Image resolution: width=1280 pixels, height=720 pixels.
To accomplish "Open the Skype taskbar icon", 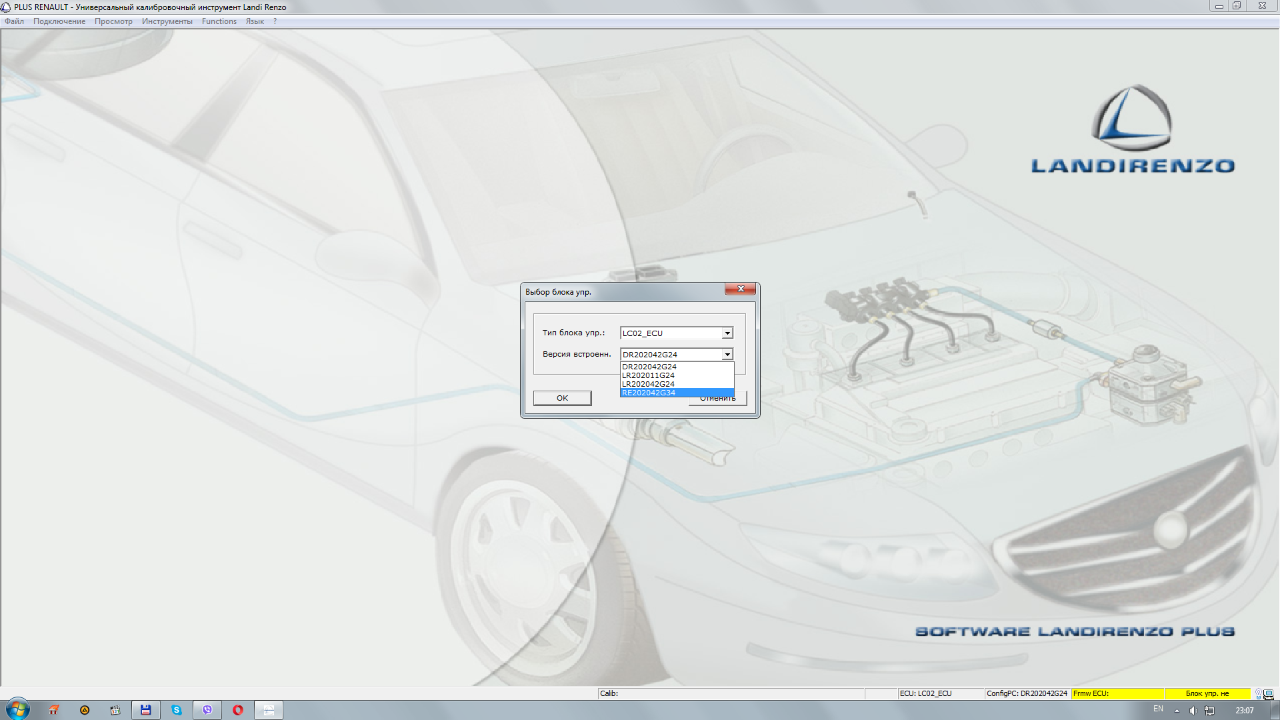I will [177, 710].
